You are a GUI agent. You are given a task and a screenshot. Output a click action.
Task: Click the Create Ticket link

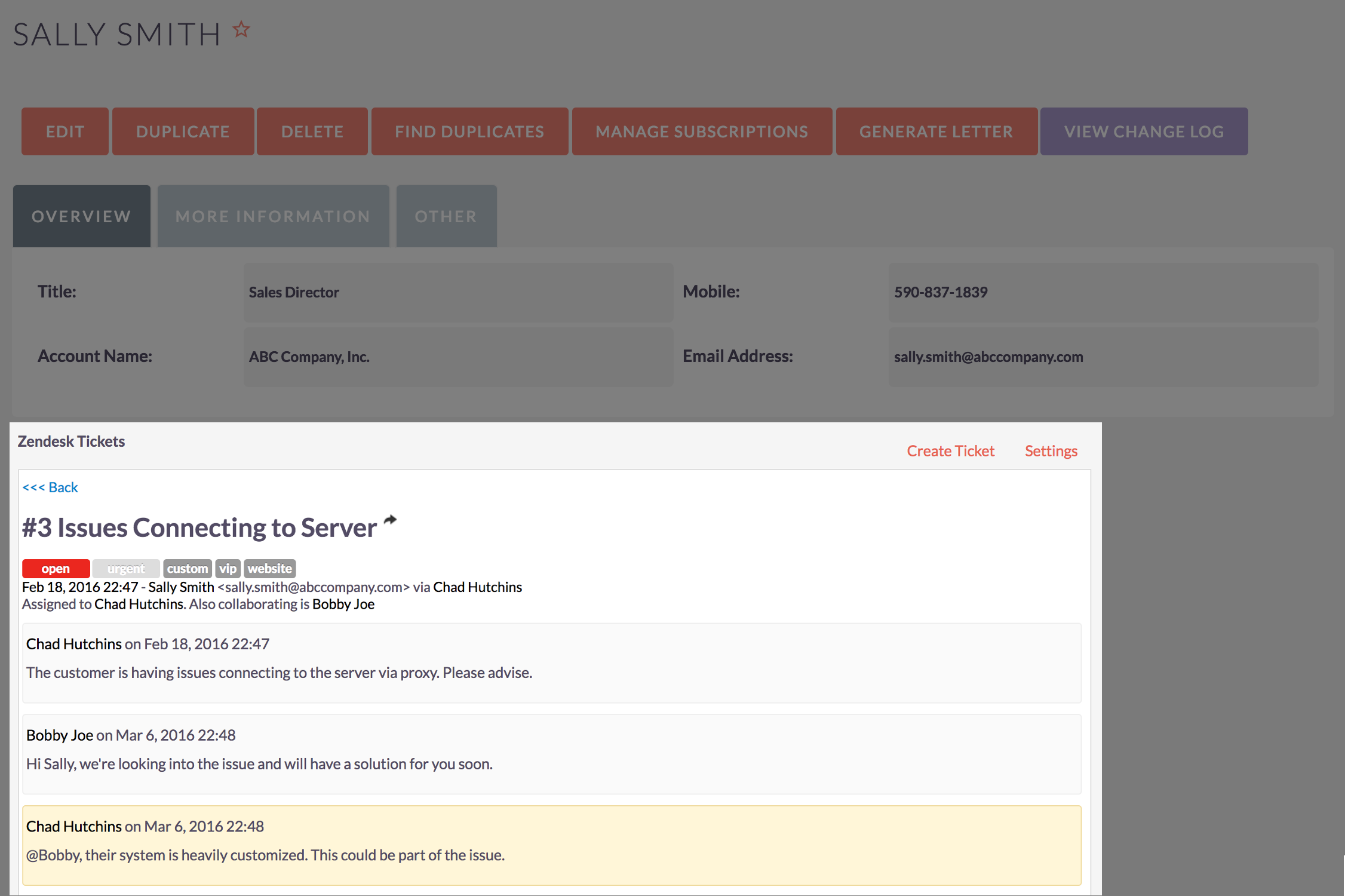click(950, 451)
